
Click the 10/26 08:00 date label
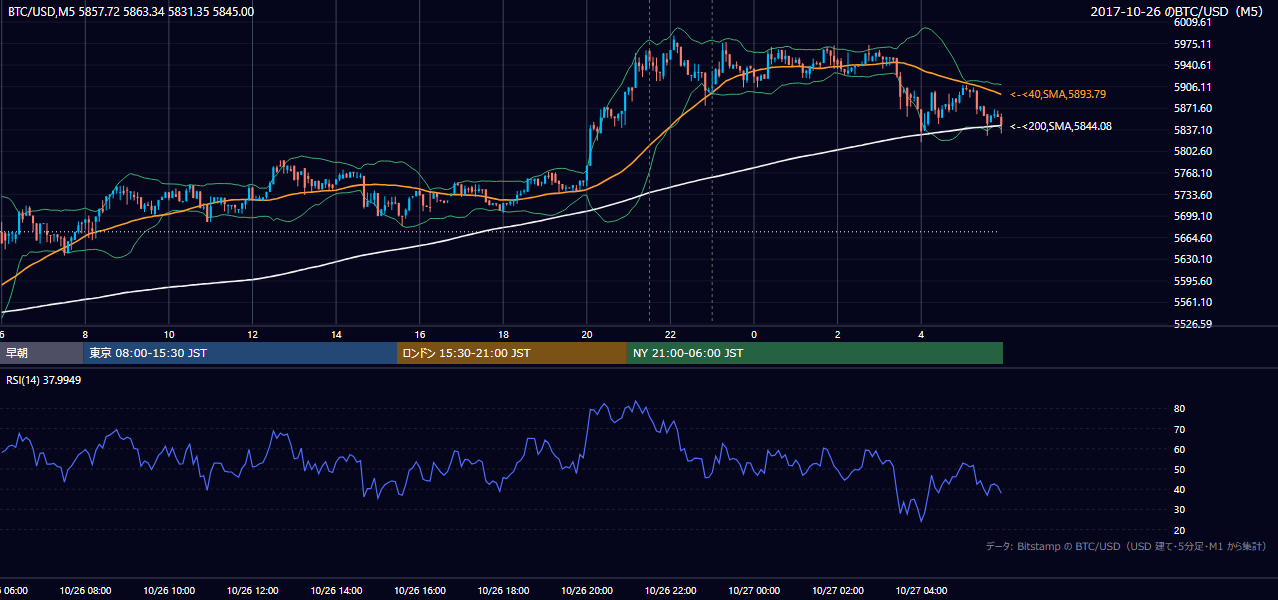coord(86,590)
